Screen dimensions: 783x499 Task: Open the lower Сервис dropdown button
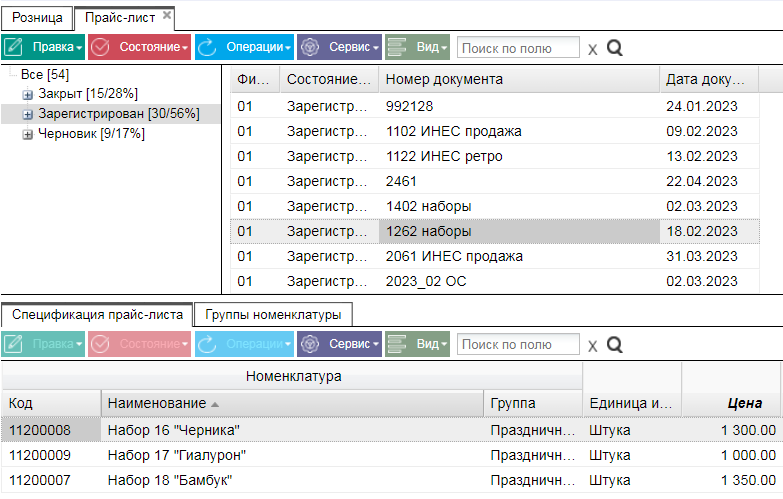[339, 344]
